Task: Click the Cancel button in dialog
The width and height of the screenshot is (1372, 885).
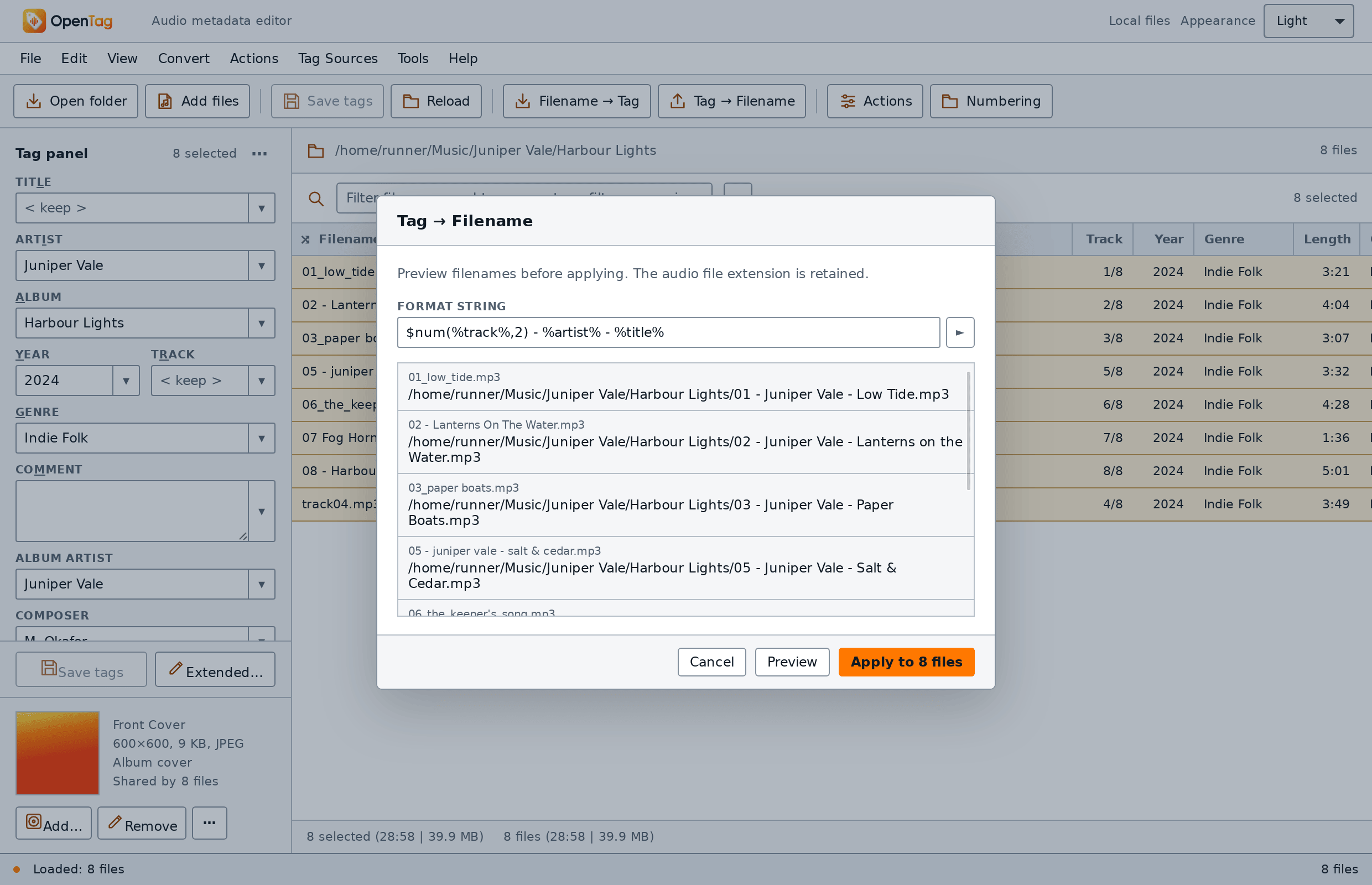Action: 711,662
